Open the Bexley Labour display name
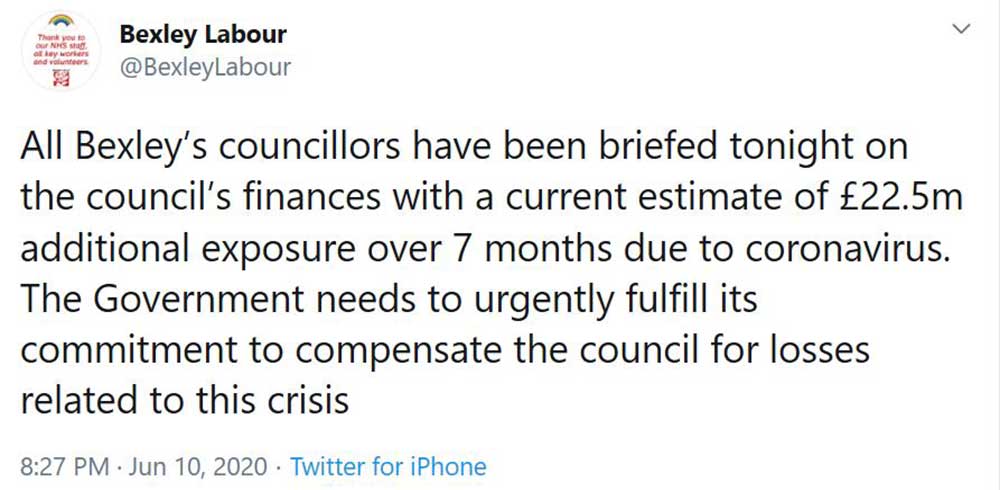The height and width of the screenshot is (490, 1000). pyautogui.click(x=203, y=34)
